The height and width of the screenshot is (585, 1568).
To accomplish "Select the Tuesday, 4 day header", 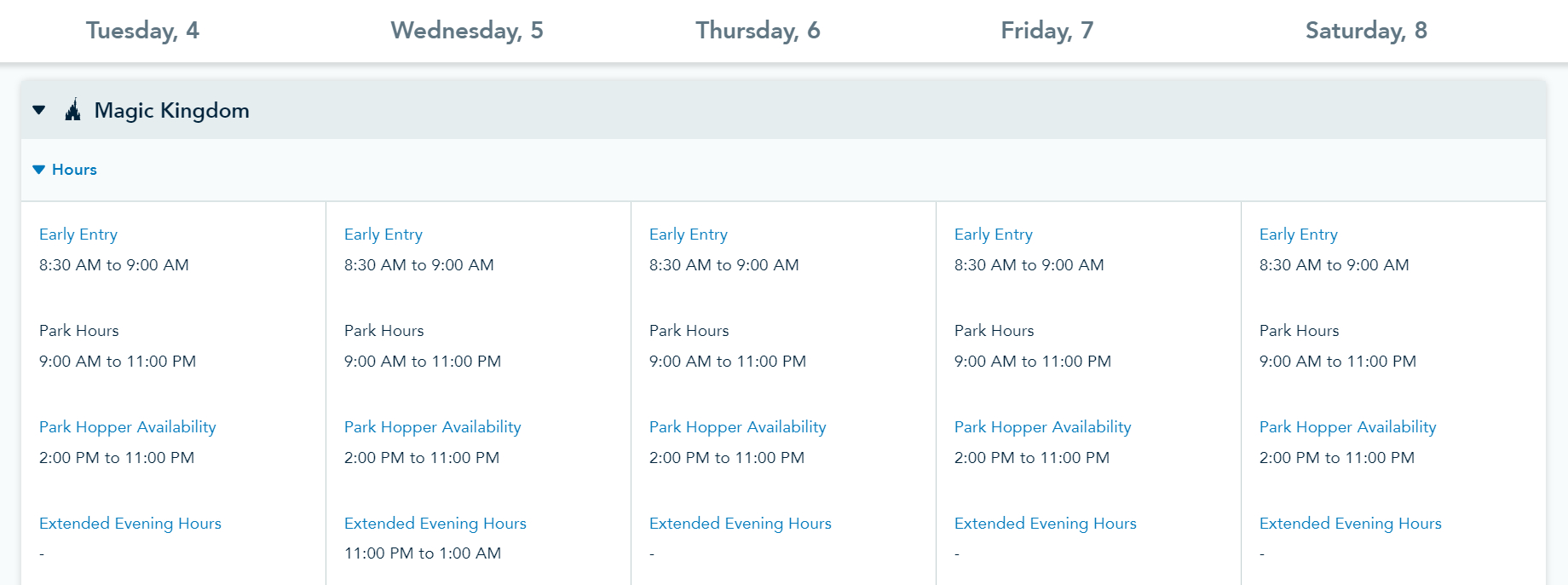I will [142, 31].
